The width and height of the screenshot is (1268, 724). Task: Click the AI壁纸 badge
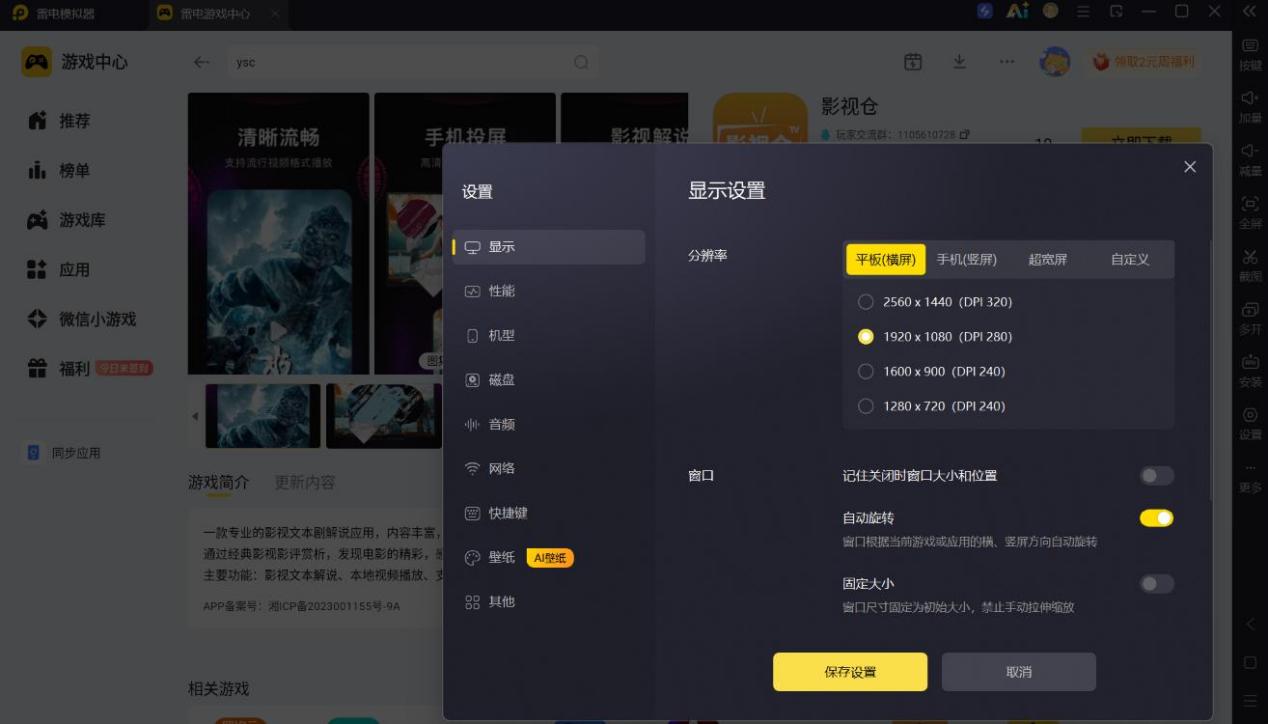(550, 558)
